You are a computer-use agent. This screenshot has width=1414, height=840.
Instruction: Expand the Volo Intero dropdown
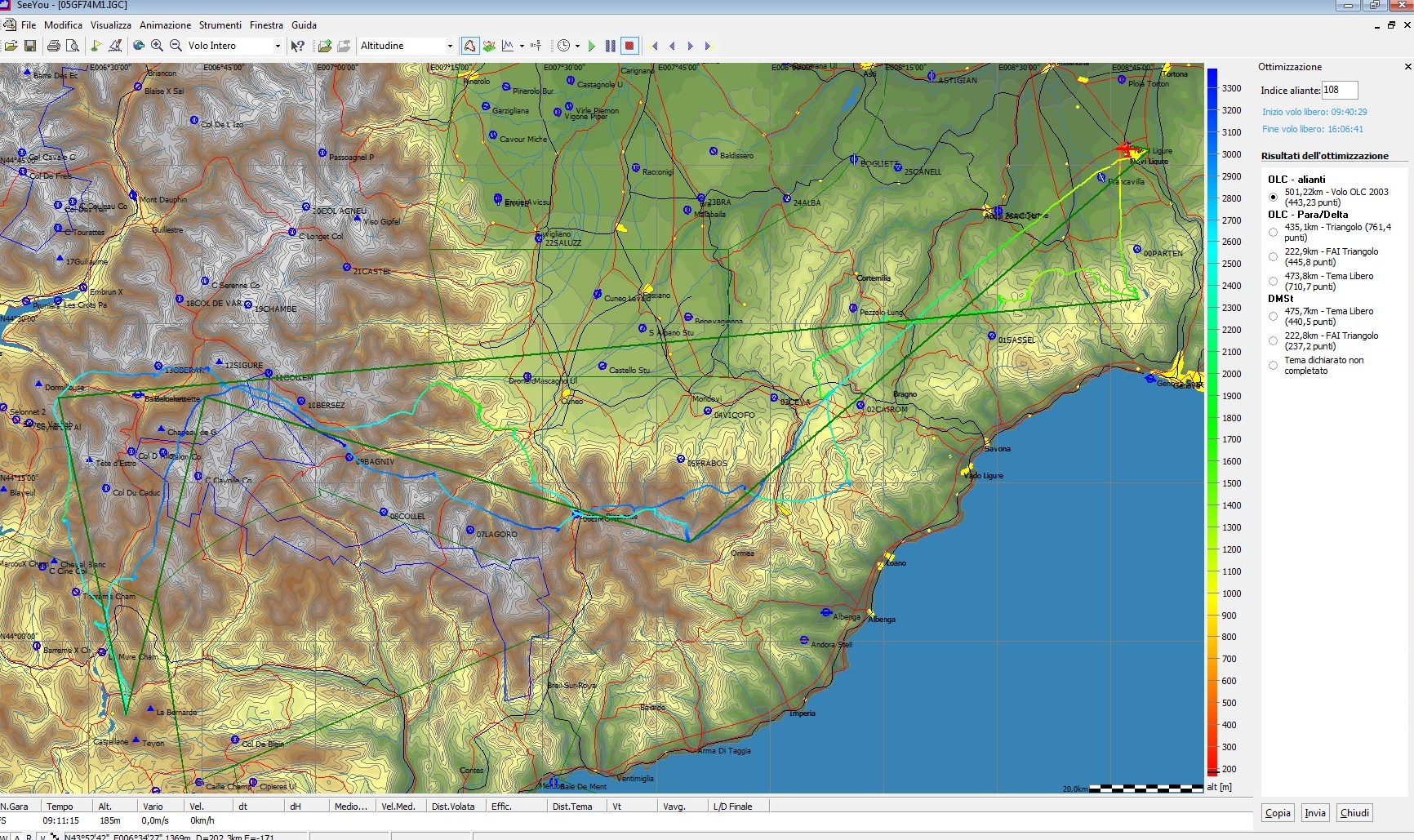coord(278,46)
